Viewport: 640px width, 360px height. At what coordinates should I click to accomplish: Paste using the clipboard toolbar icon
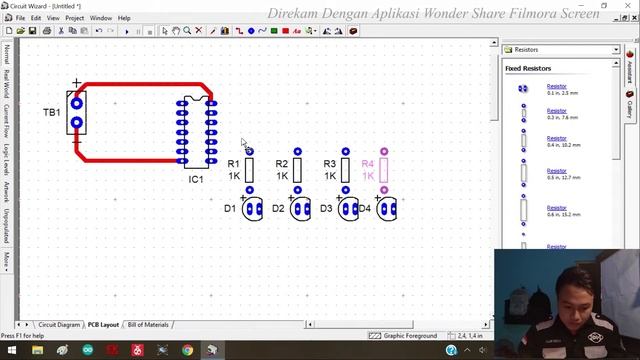click(x=84, y=31)
